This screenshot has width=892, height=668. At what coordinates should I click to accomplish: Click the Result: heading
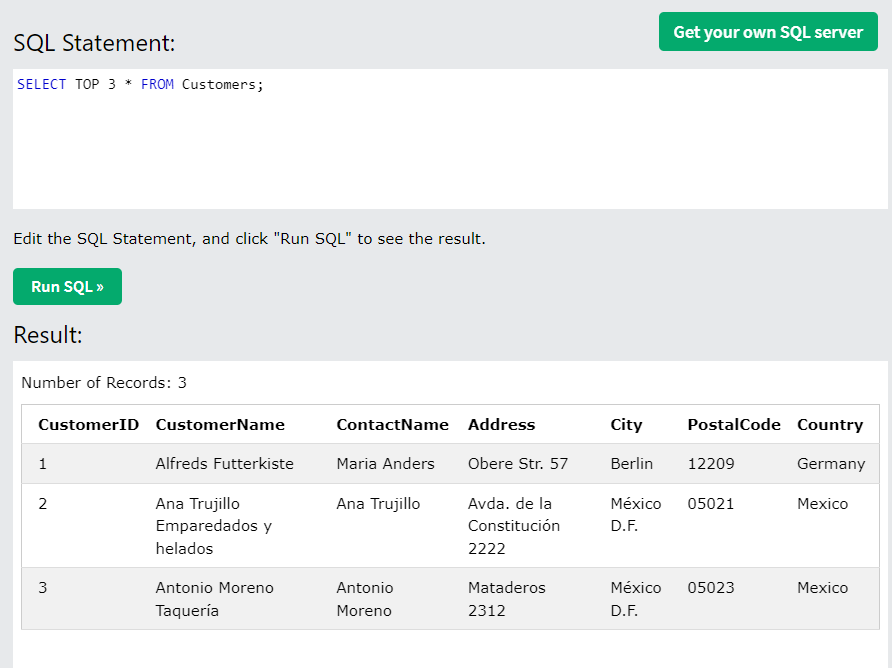(48, 335)
